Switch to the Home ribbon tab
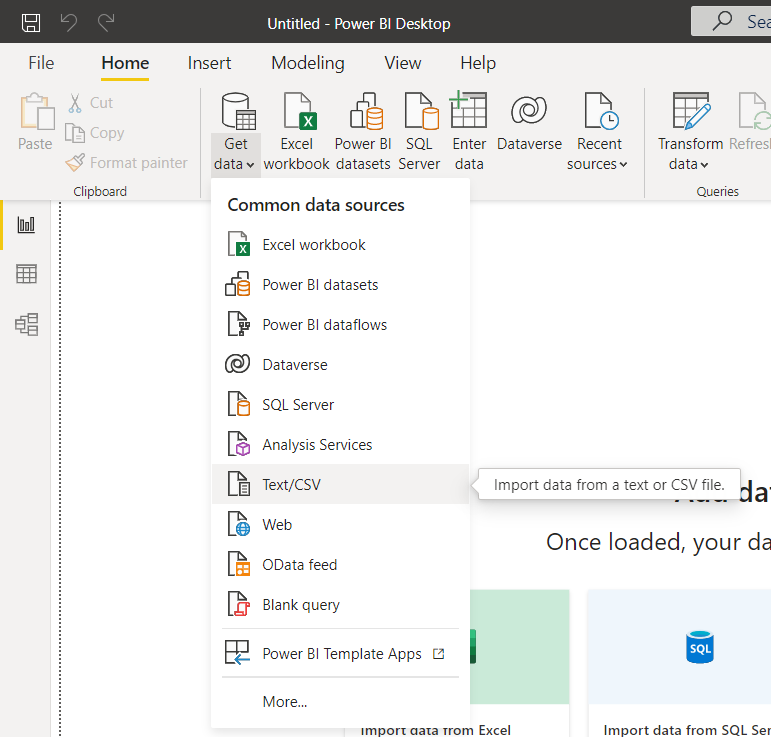 tap(125, 63)
